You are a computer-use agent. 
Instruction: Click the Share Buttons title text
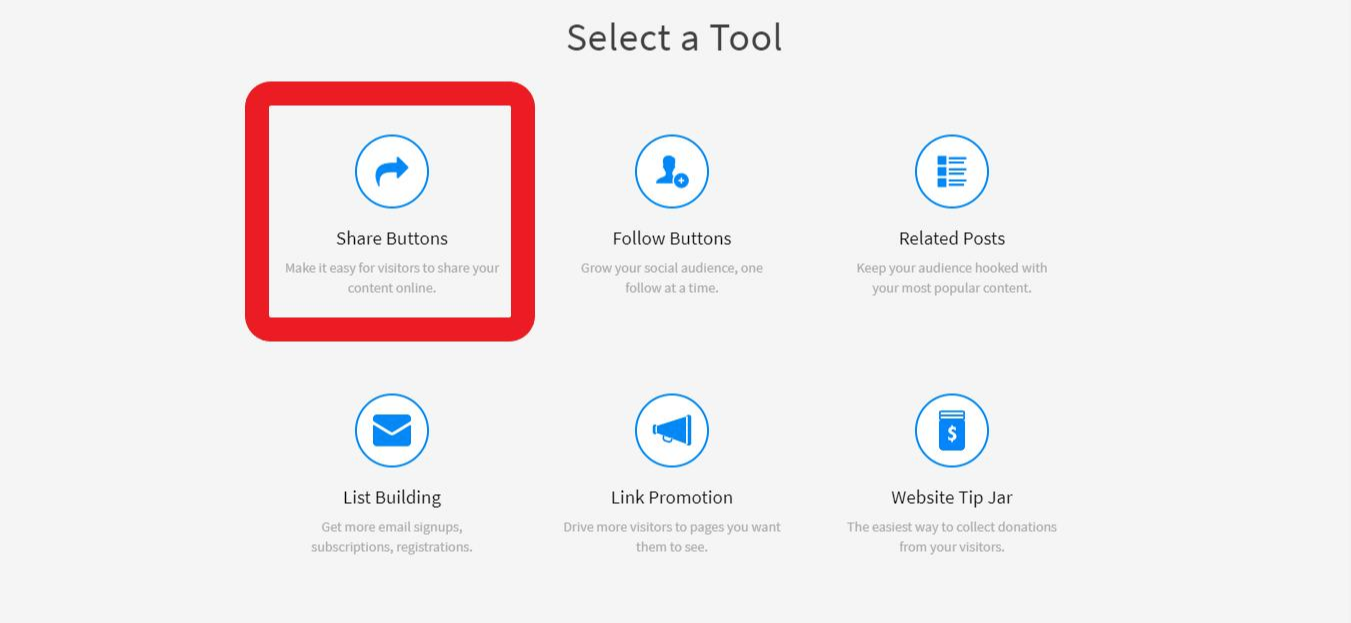coord(392,238)
